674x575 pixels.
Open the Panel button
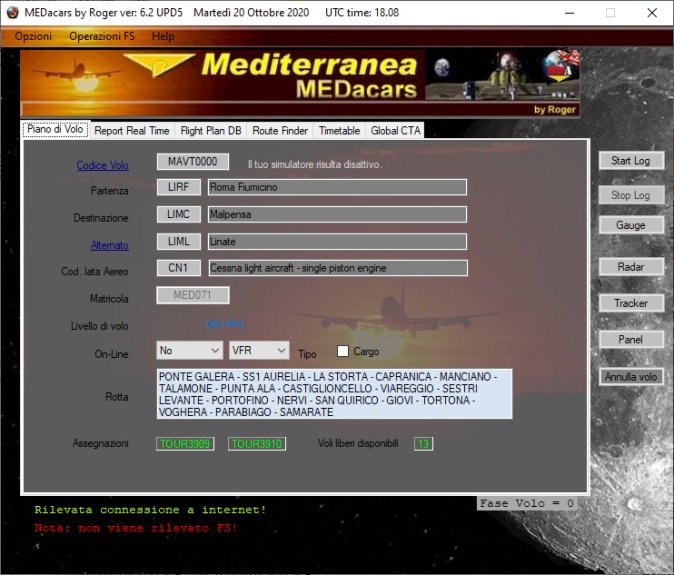point(631,339)
